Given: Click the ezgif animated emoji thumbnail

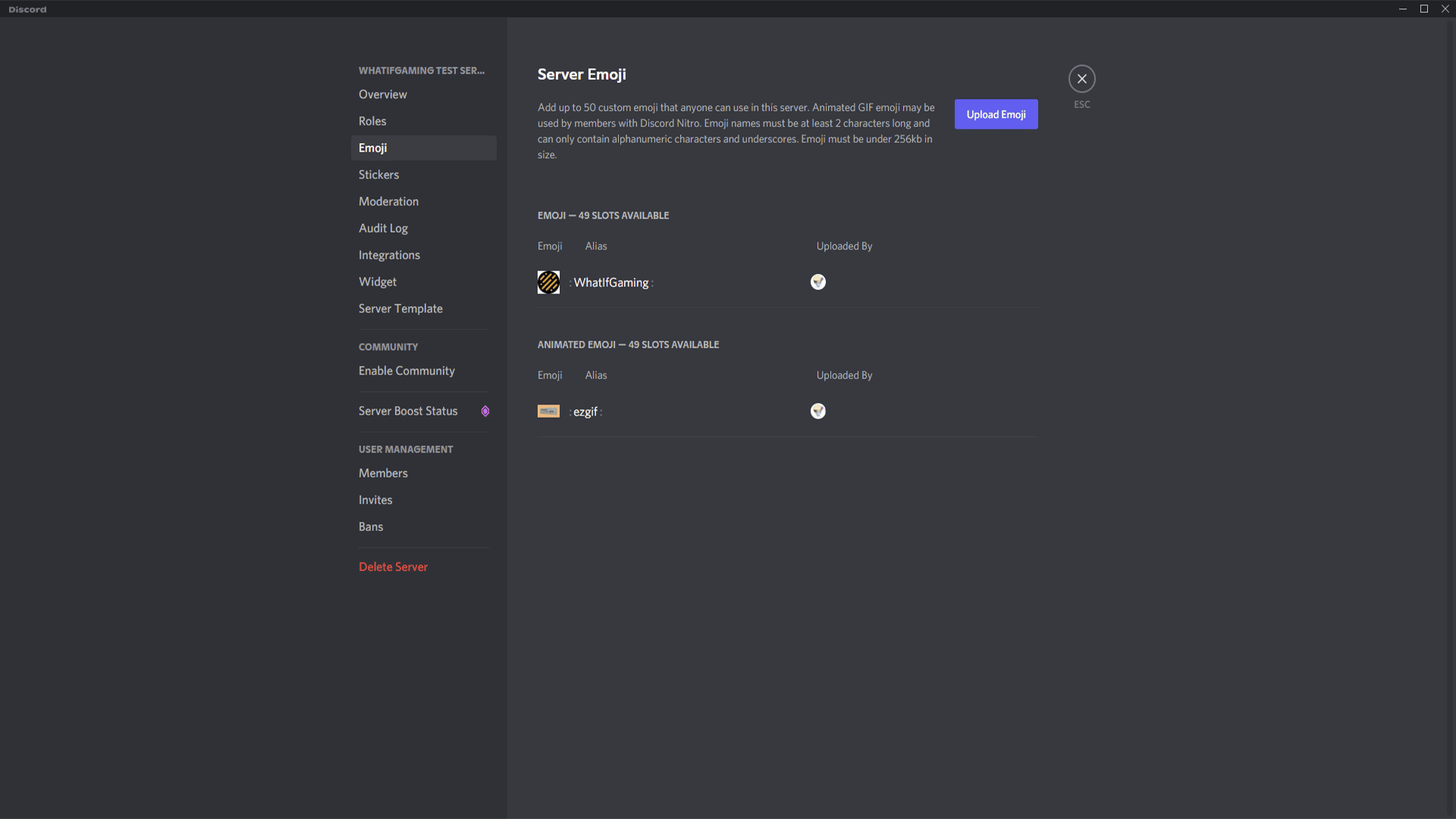Looking at the screenshot, I should (x=548, y=411).
